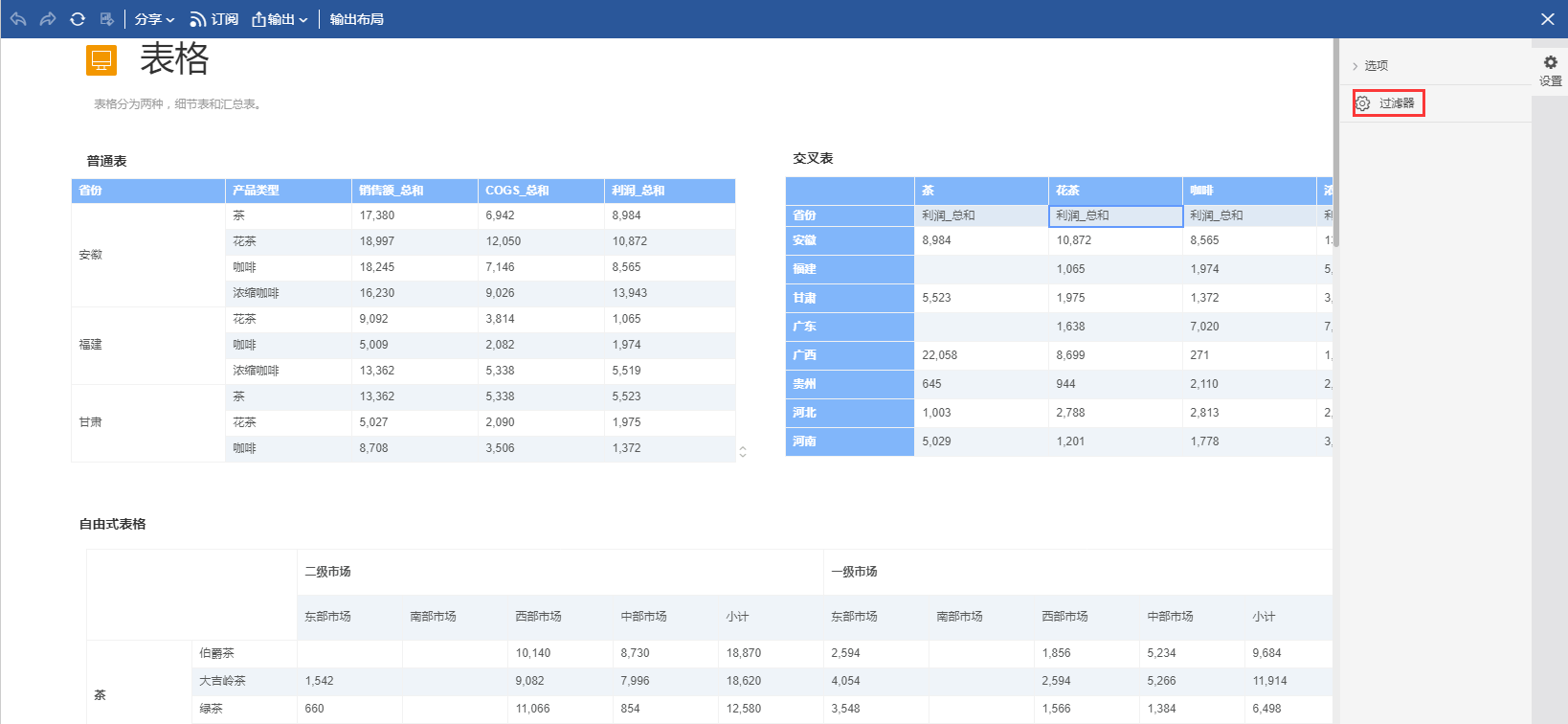Open the 输出 export dropdown

point(280,19)
